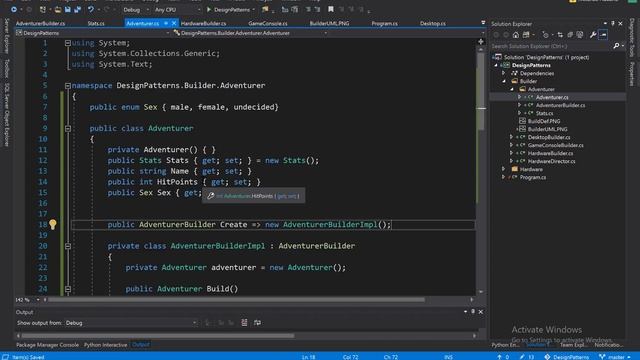Open the DesignPatterns project navigation dropdown
This screenshot has width=640, height=360.
click(x=93, y=33)
